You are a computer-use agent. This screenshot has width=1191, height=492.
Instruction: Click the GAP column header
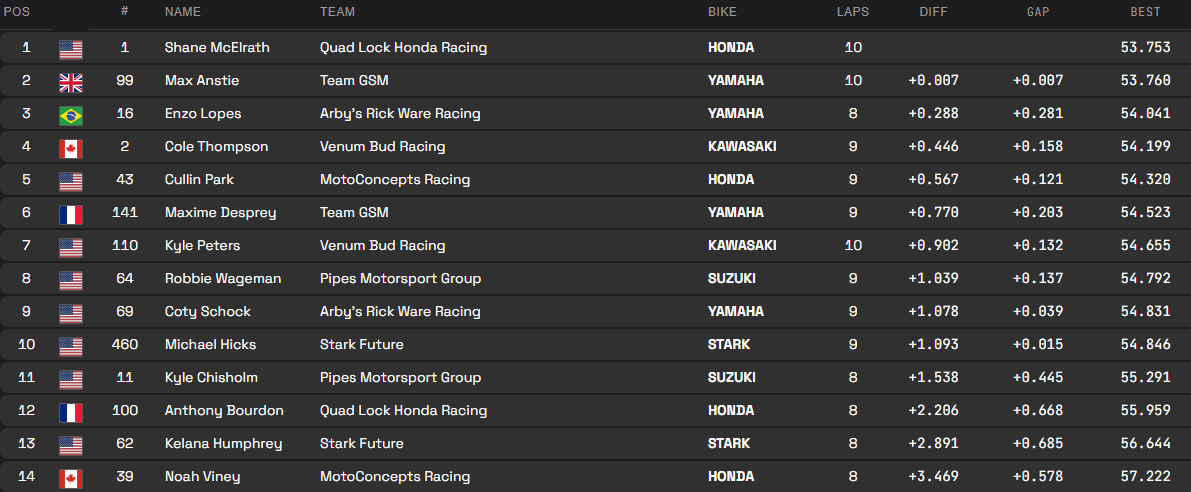[x=1037, y=12]
